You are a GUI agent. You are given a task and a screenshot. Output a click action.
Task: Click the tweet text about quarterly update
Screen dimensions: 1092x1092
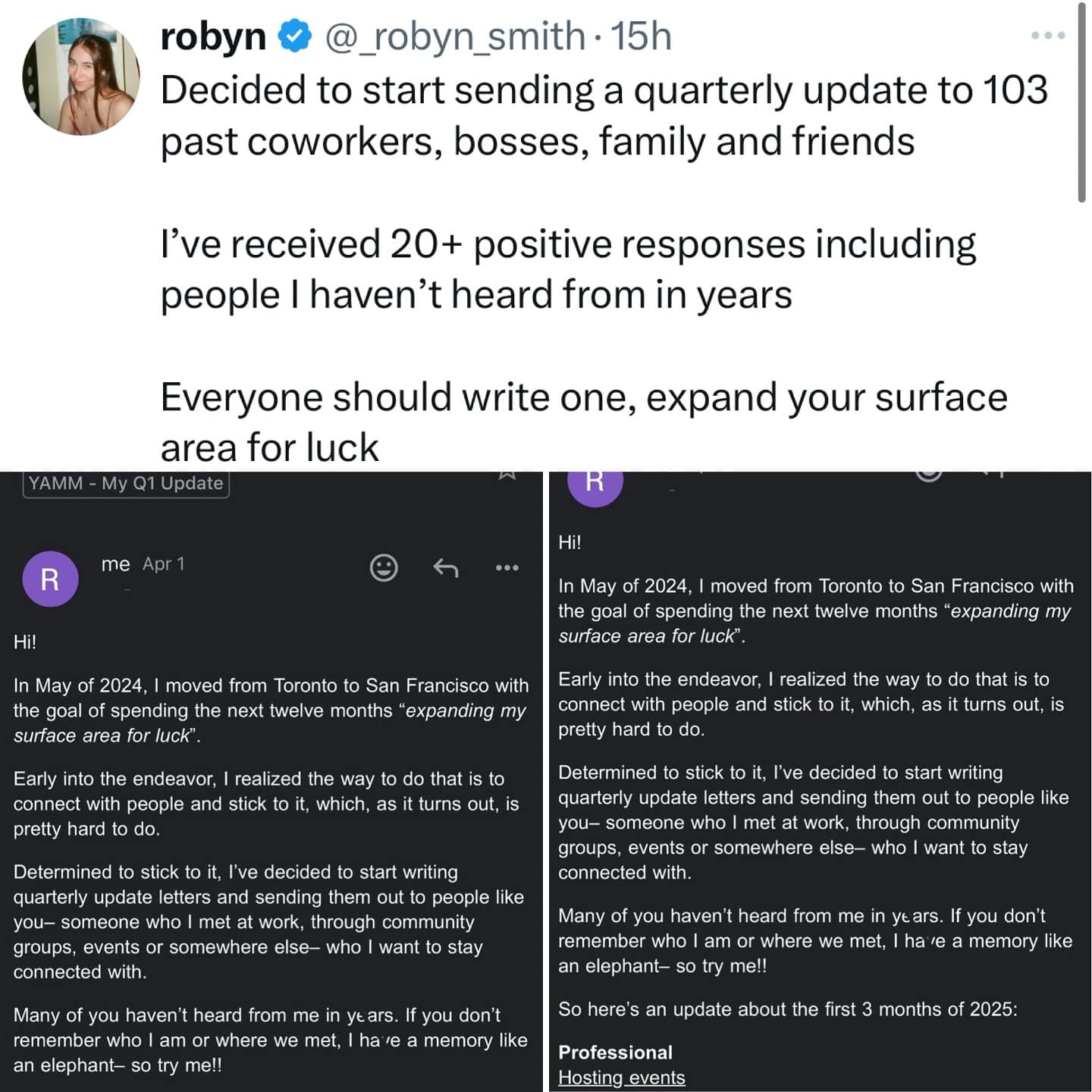point(604,115)
